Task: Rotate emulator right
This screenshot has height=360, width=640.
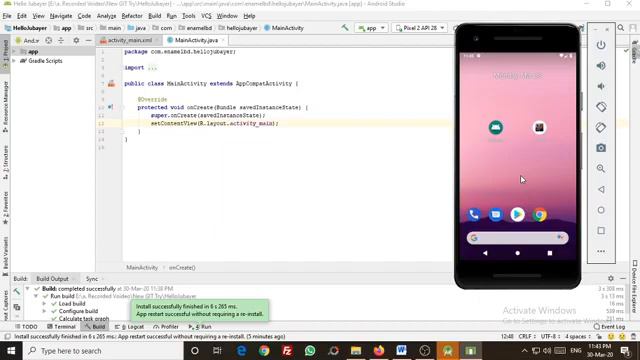Action: point(601,127)
